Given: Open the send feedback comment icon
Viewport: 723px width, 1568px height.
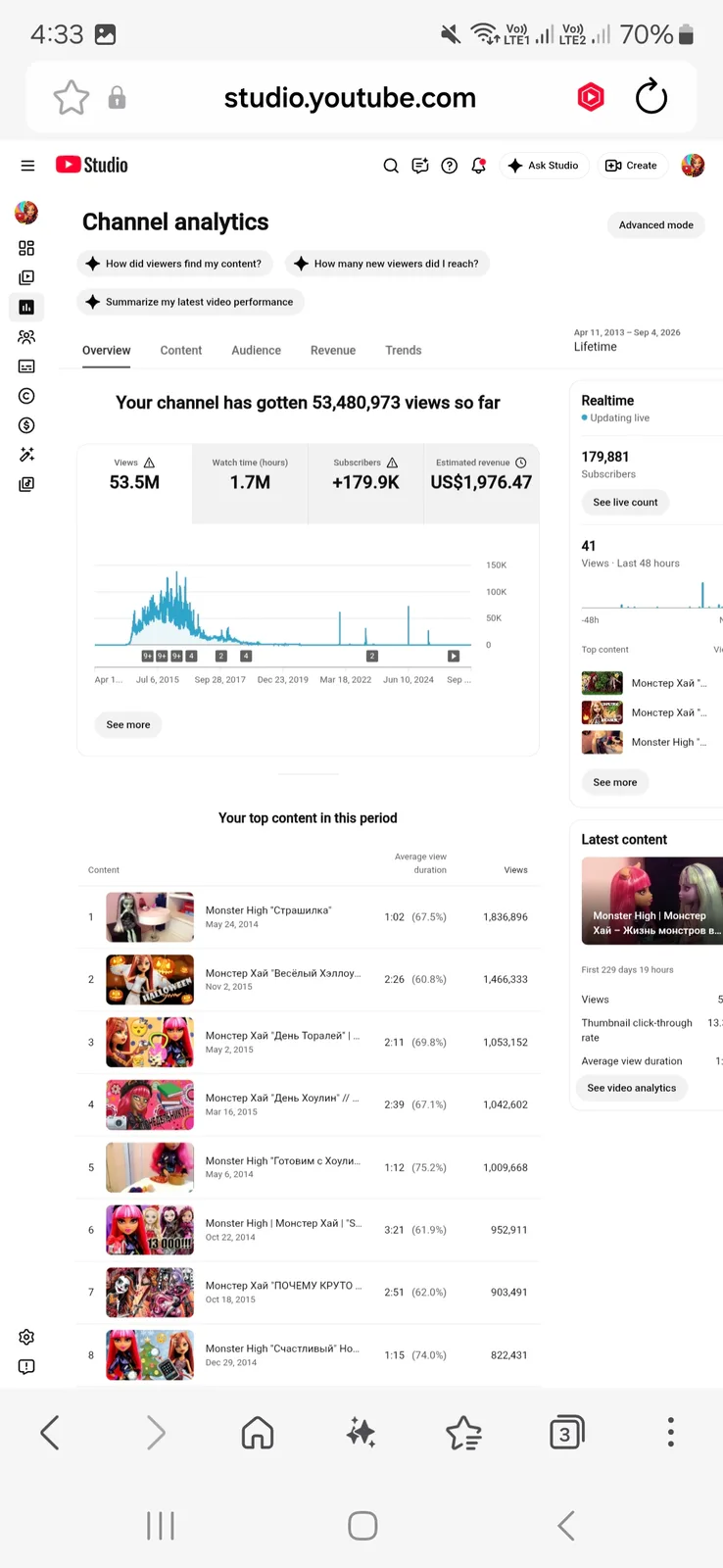Looking at the screenshot, I should pos(420,166).
